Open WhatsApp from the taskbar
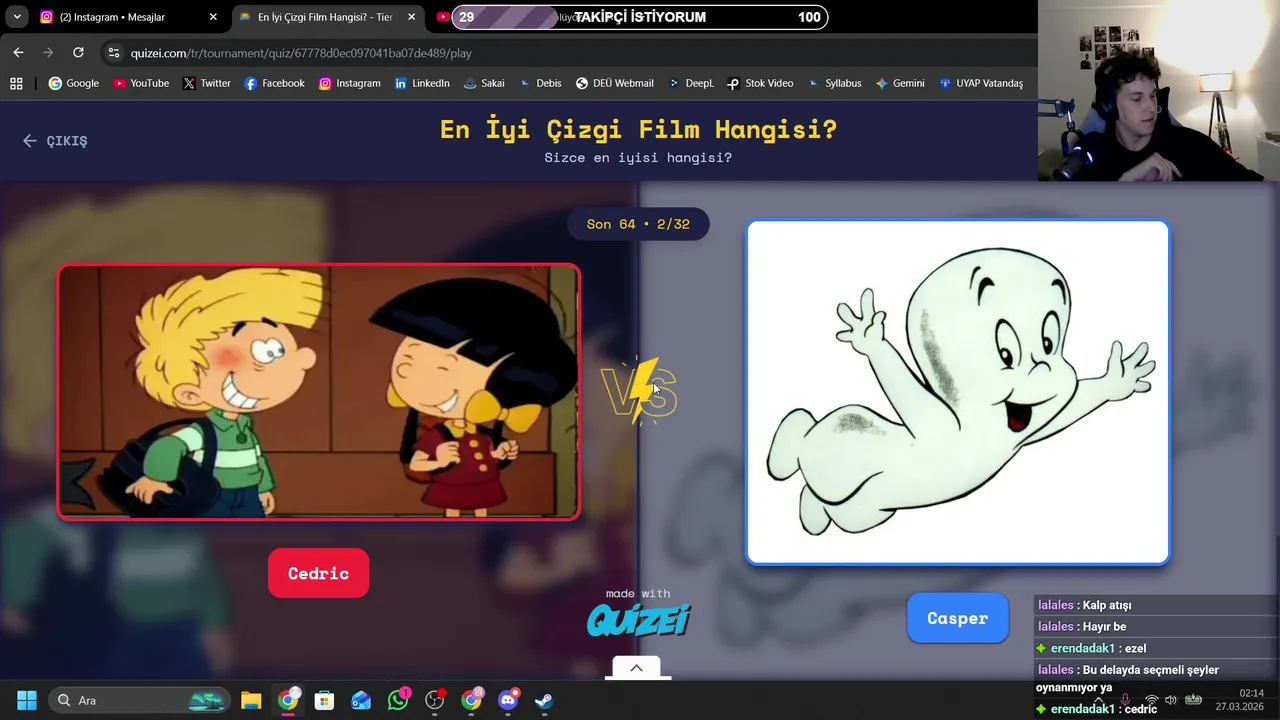 coord(398,700)
